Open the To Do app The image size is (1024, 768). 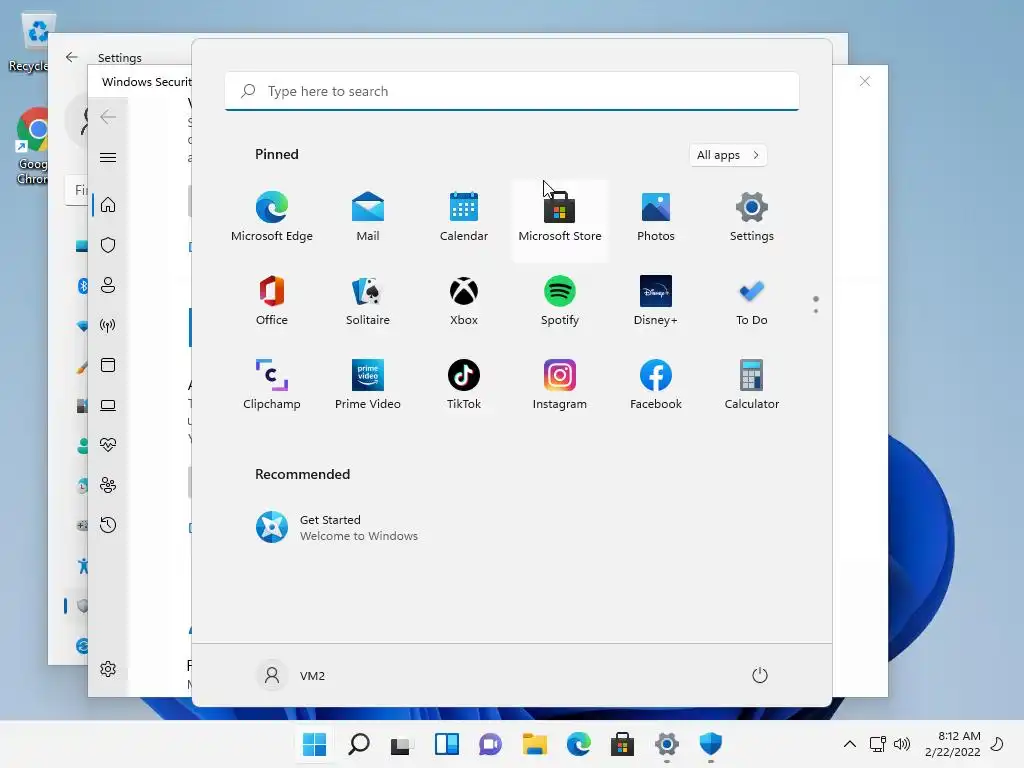pyautogui.click(x=752, y=301)
